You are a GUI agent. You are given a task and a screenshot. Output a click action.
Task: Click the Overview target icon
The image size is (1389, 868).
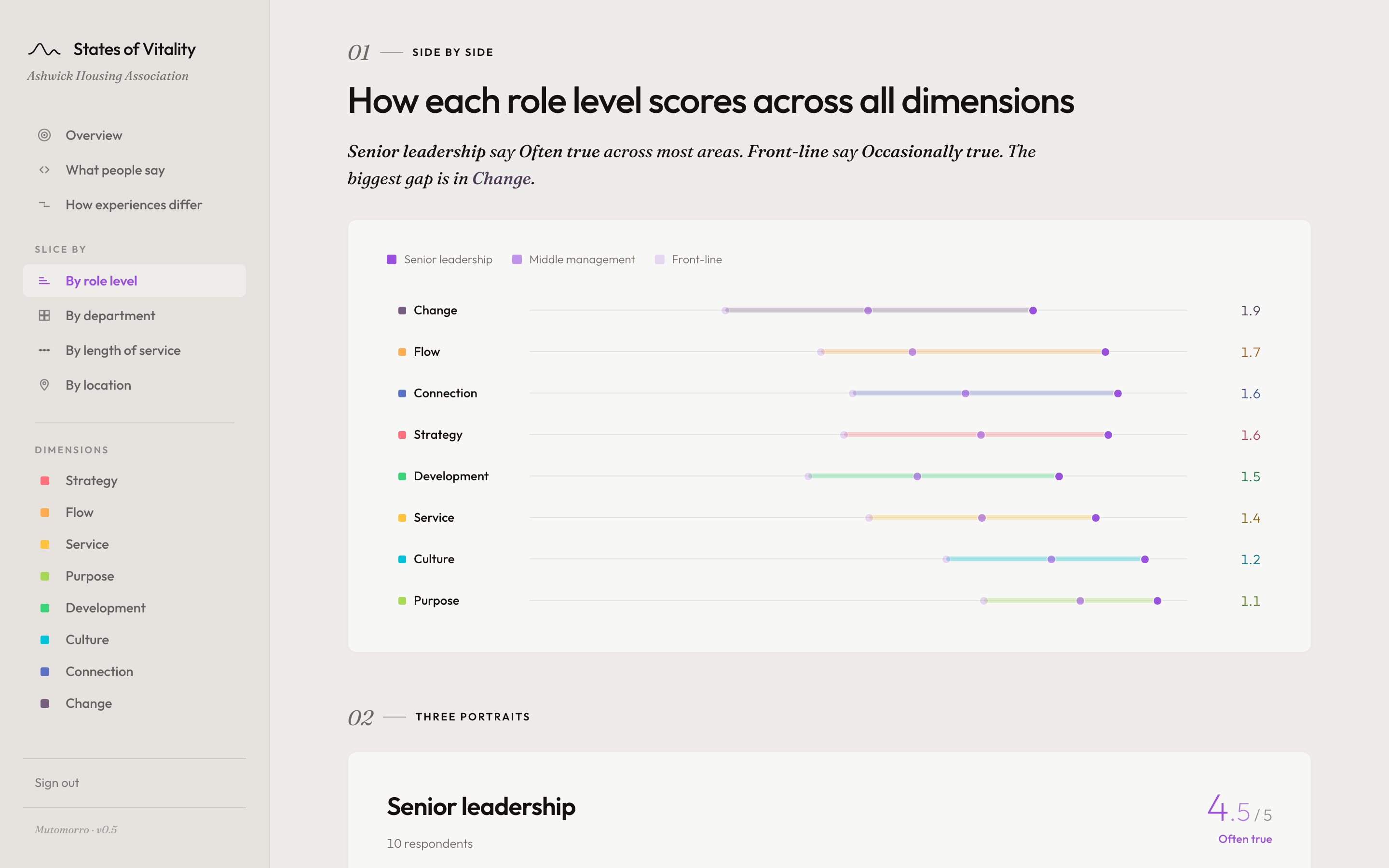pyautogui.click(x=44, y=136)
